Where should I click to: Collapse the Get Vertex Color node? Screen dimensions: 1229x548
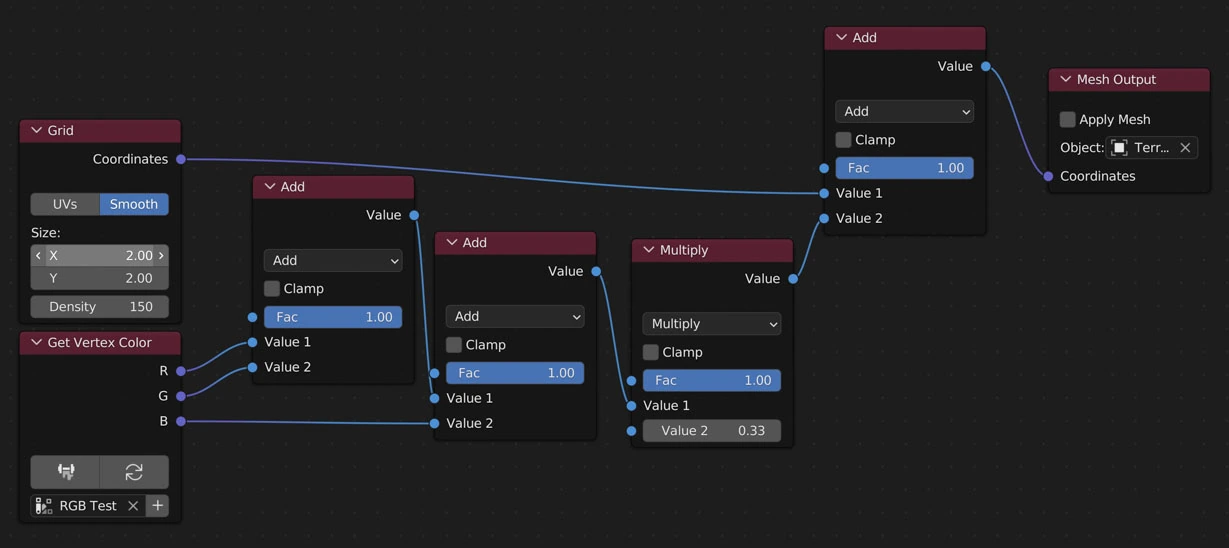(37, 343)
